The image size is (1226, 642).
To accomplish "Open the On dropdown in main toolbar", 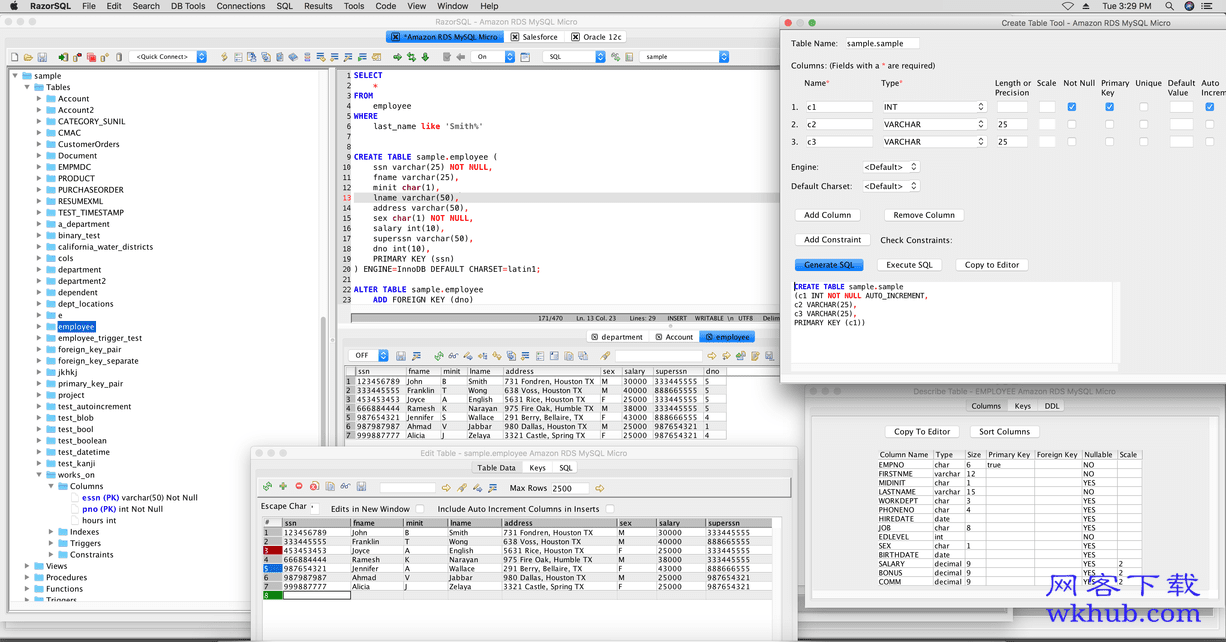I will click(x=492, y=57).
